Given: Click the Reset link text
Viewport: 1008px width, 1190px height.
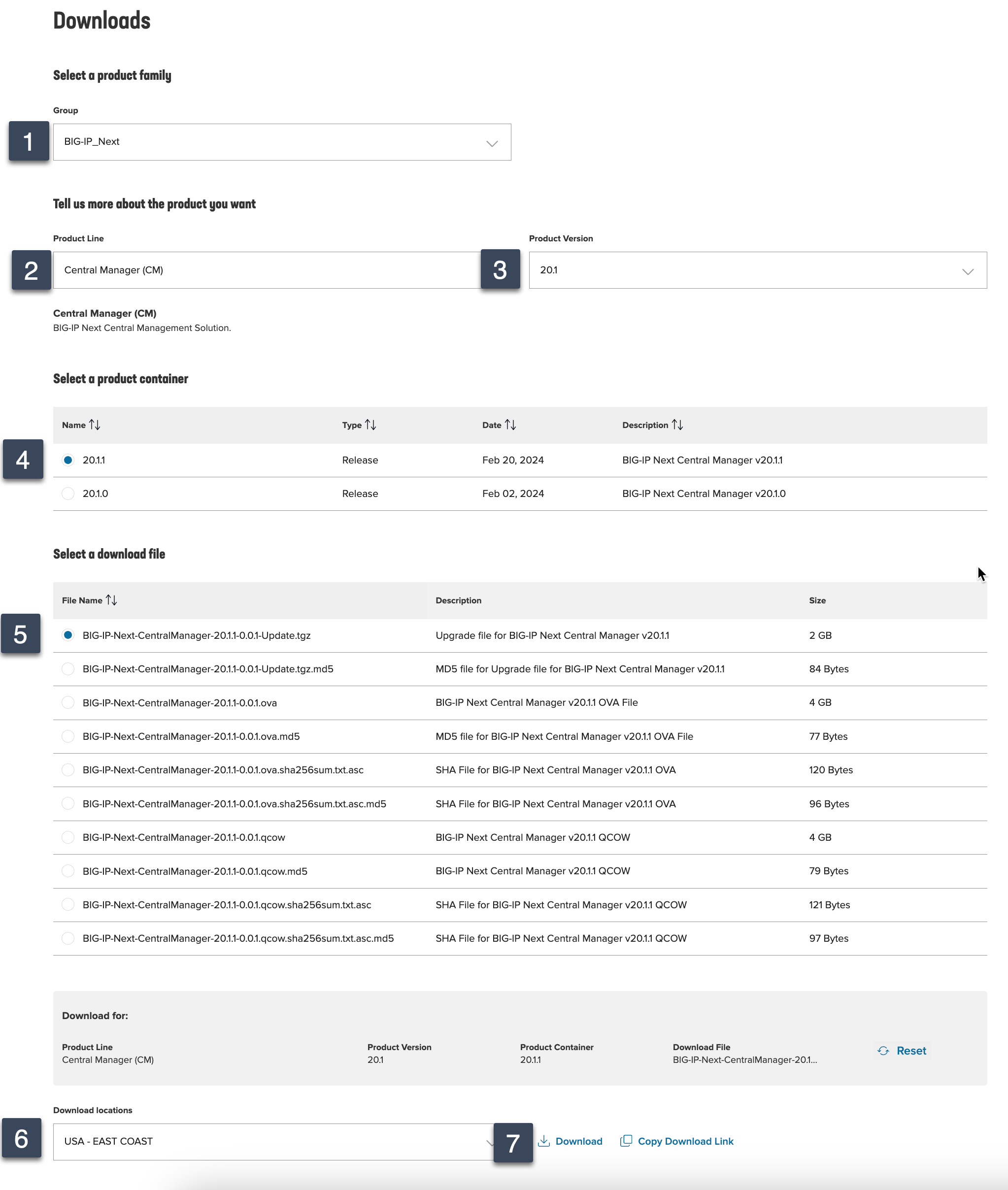Looking at the screenshot, I should [x=911, y=1051].
